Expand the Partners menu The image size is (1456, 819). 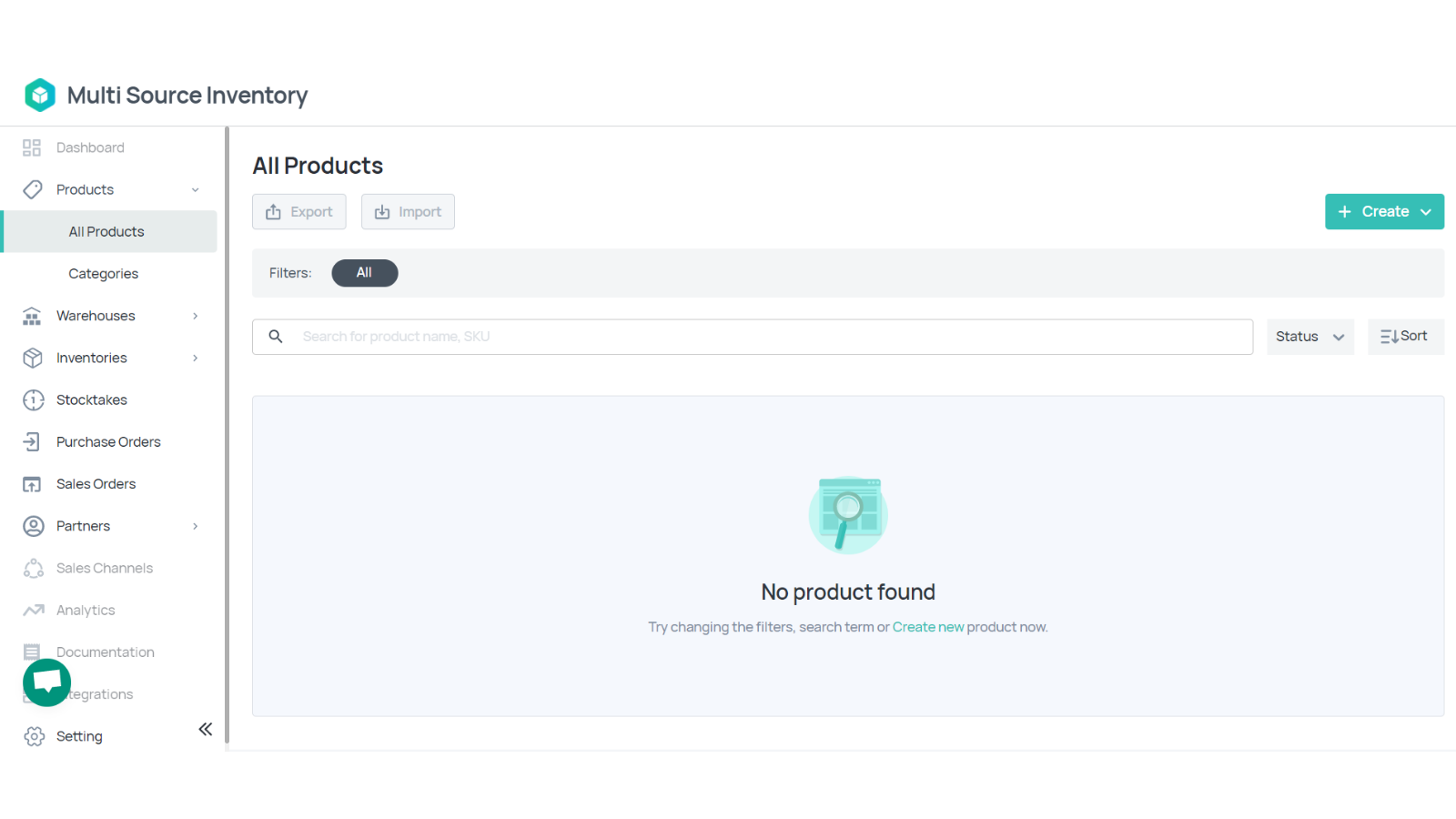(83, 525)
